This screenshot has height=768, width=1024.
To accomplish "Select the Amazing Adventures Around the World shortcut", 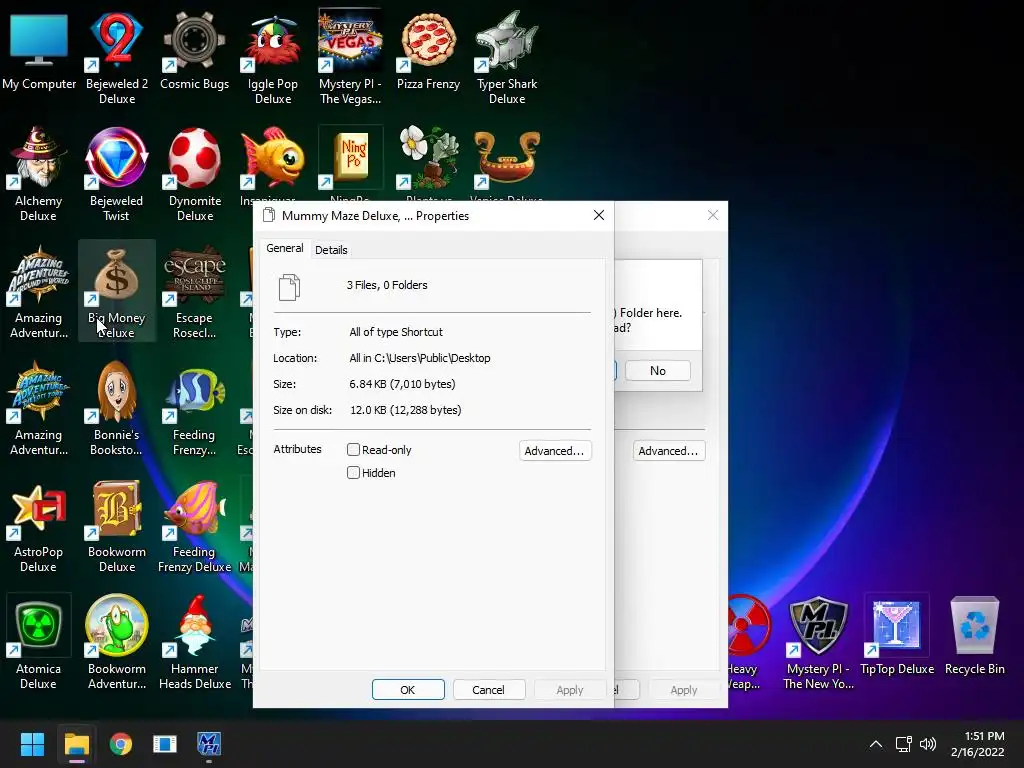I will tap(39, 291).
